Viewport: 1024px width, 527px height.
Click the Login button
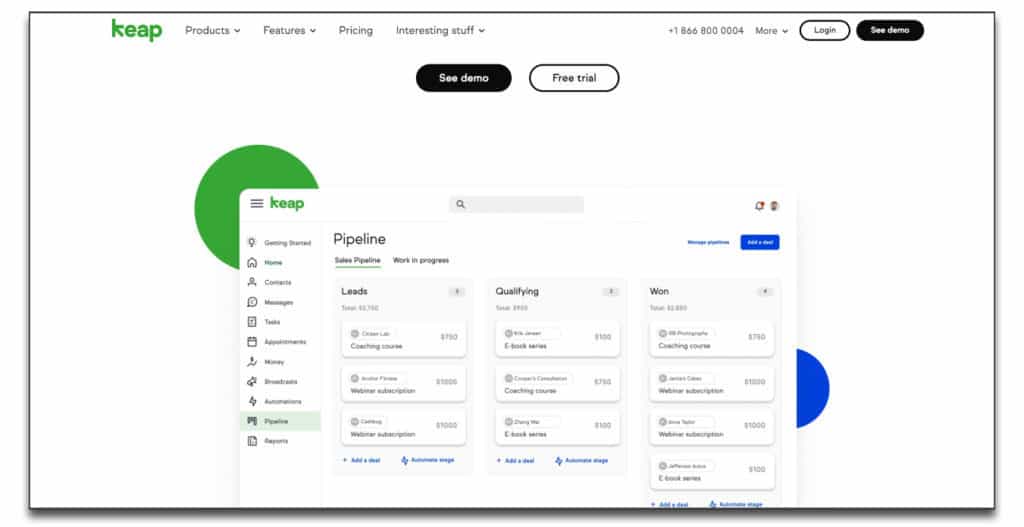[824, 30]
